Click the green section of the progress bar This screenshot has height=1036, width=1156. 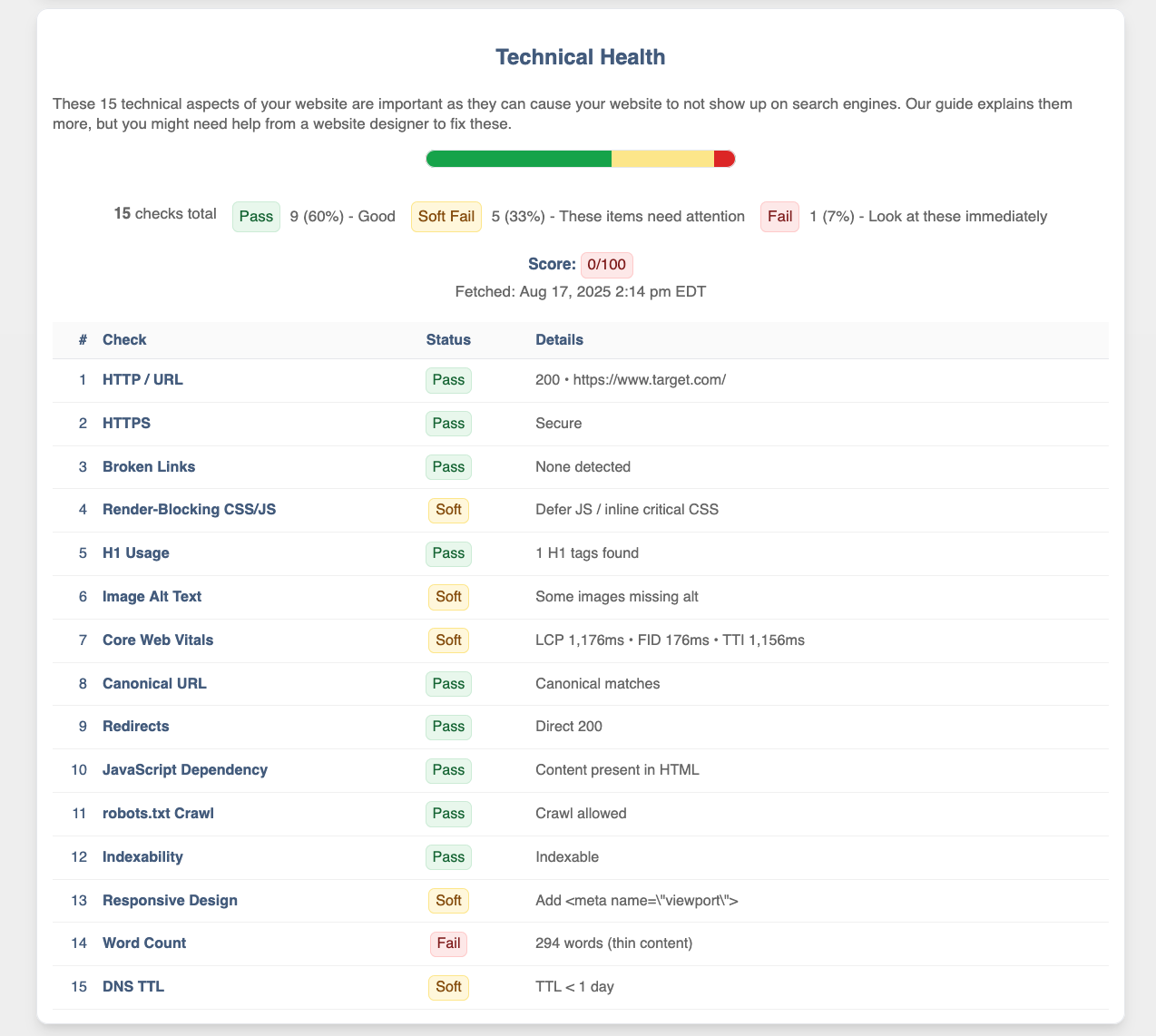(517, 159)
